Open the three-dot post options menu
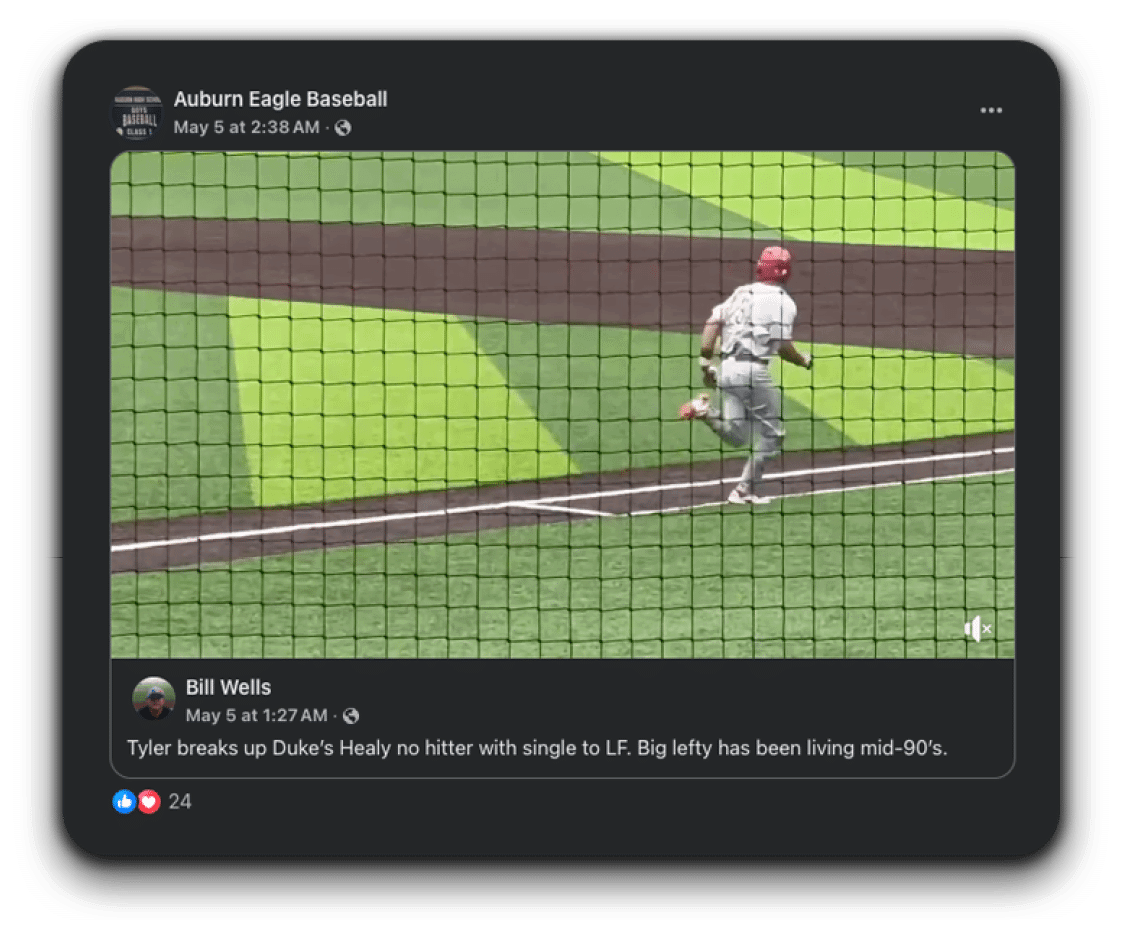1123x941 pixels. coord(991,110)
